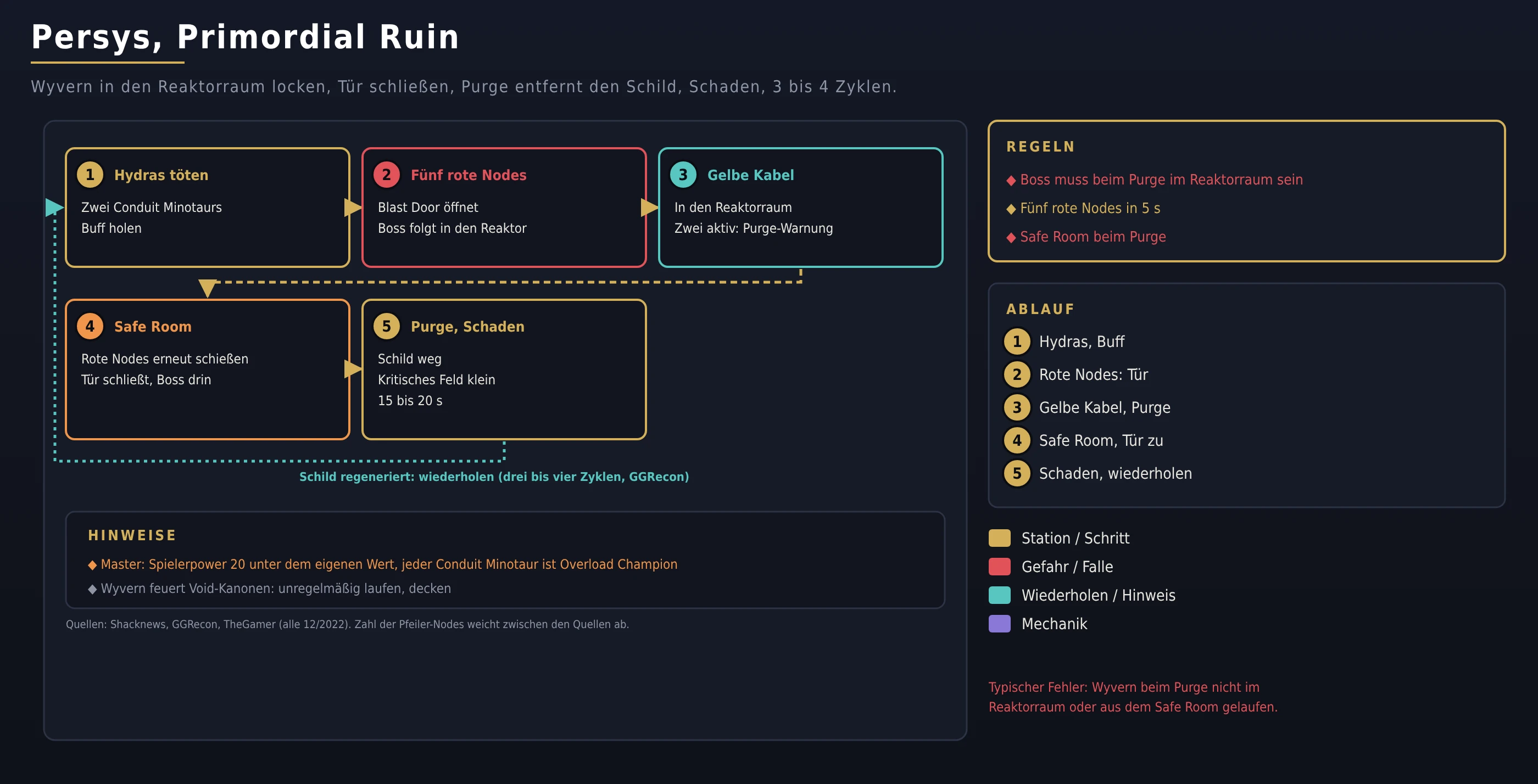Click the Schild regeneriert: wiederholen caption
The image size is (1538, 784).
(494, 476)
